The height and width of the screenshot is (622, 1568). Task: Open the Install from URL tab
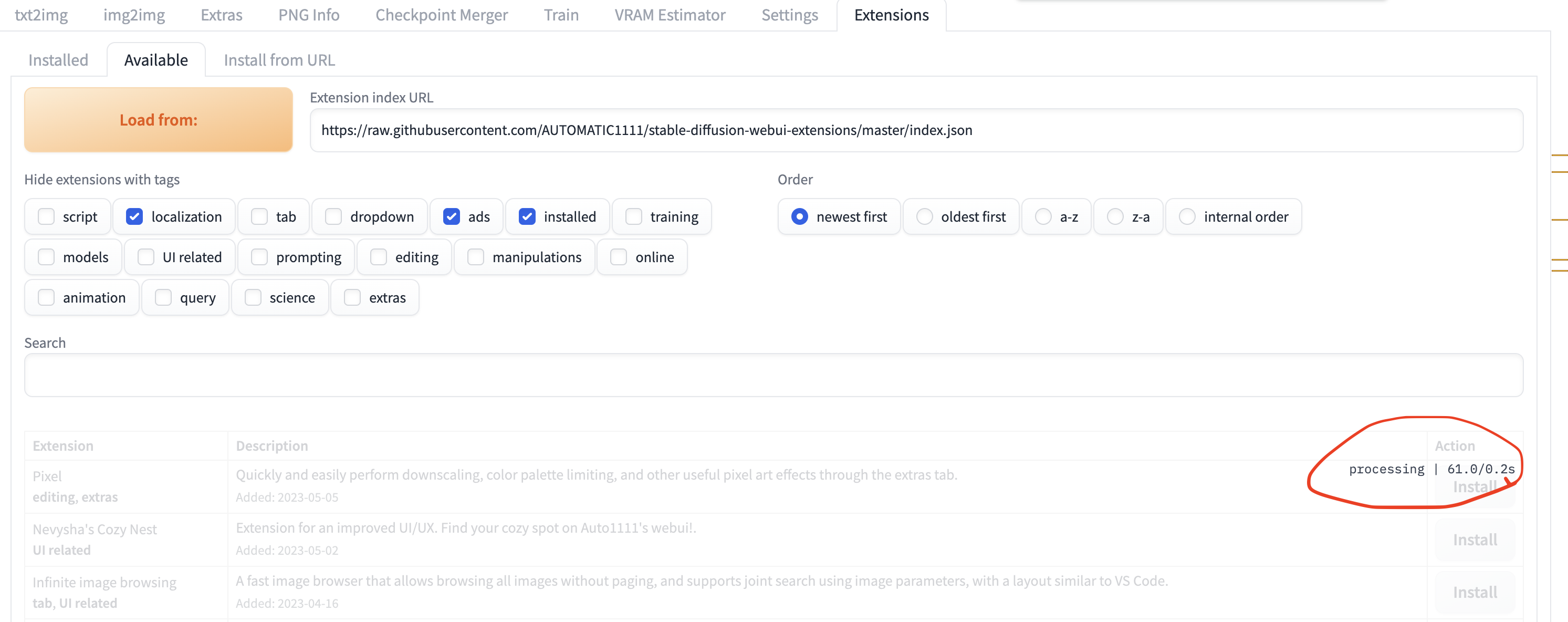tap(279, 60)
